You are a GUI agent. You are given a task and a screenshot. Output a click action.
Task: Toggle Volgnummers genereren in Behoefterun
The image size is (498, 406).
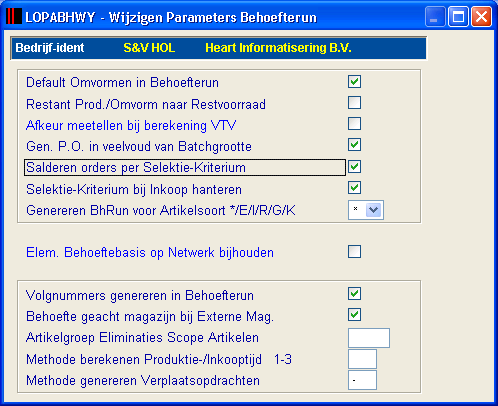pyautogui.click(x=354, y=294)
